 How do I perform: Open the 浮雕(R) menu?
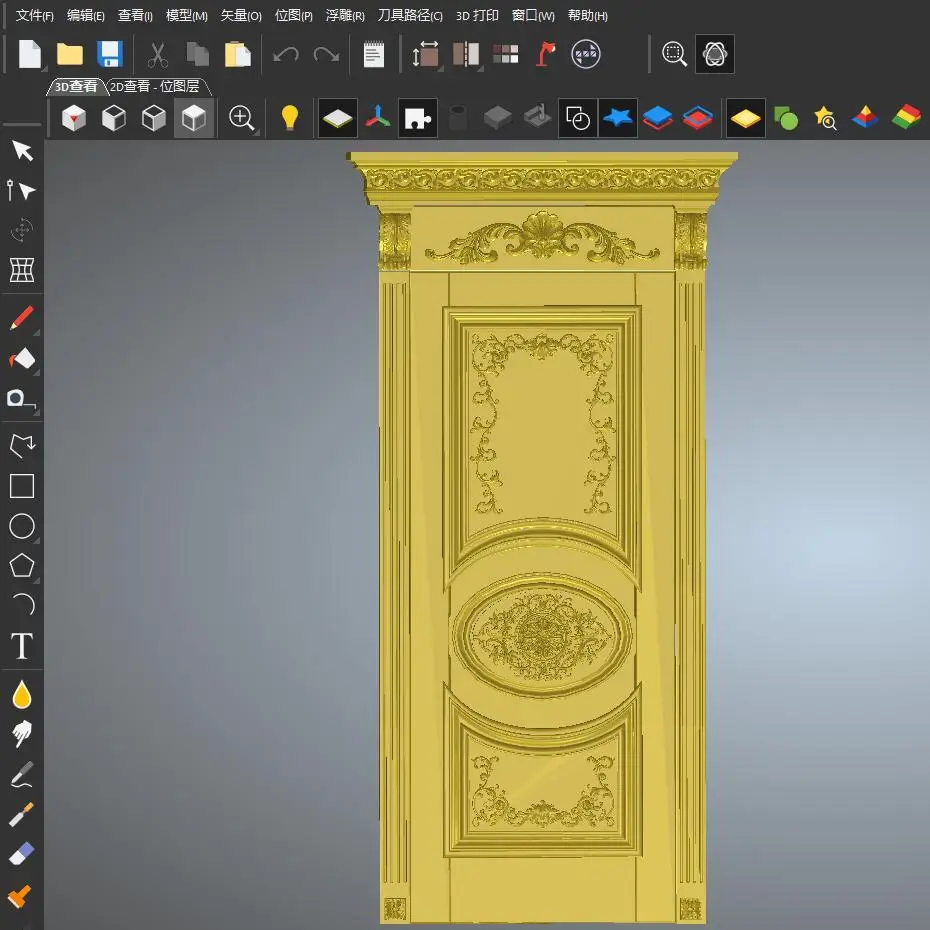coord(345,15)
